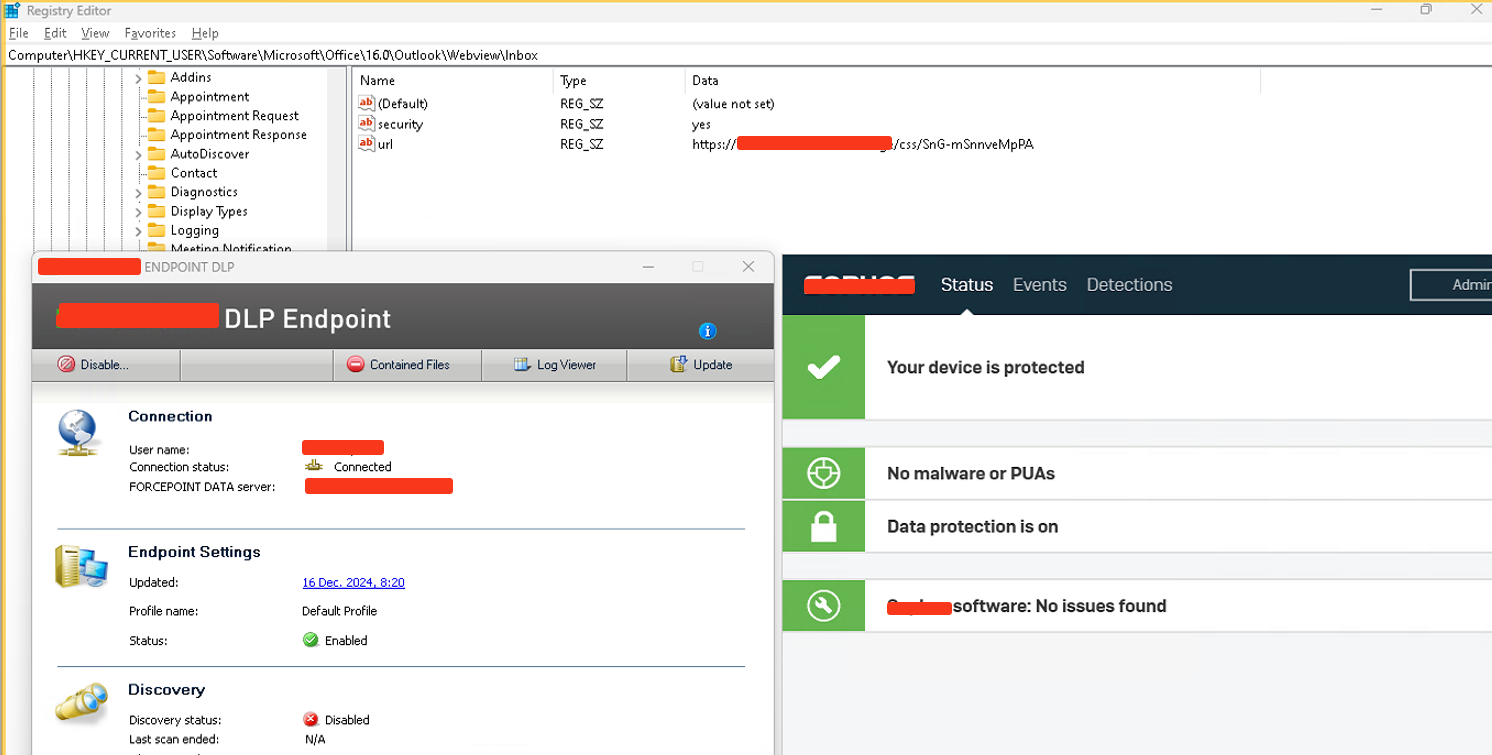Select the Appointment Request key
Image resolution: width=1492 pixels, height=755 pixels.
pyautogui.click(x=234, y=116)
